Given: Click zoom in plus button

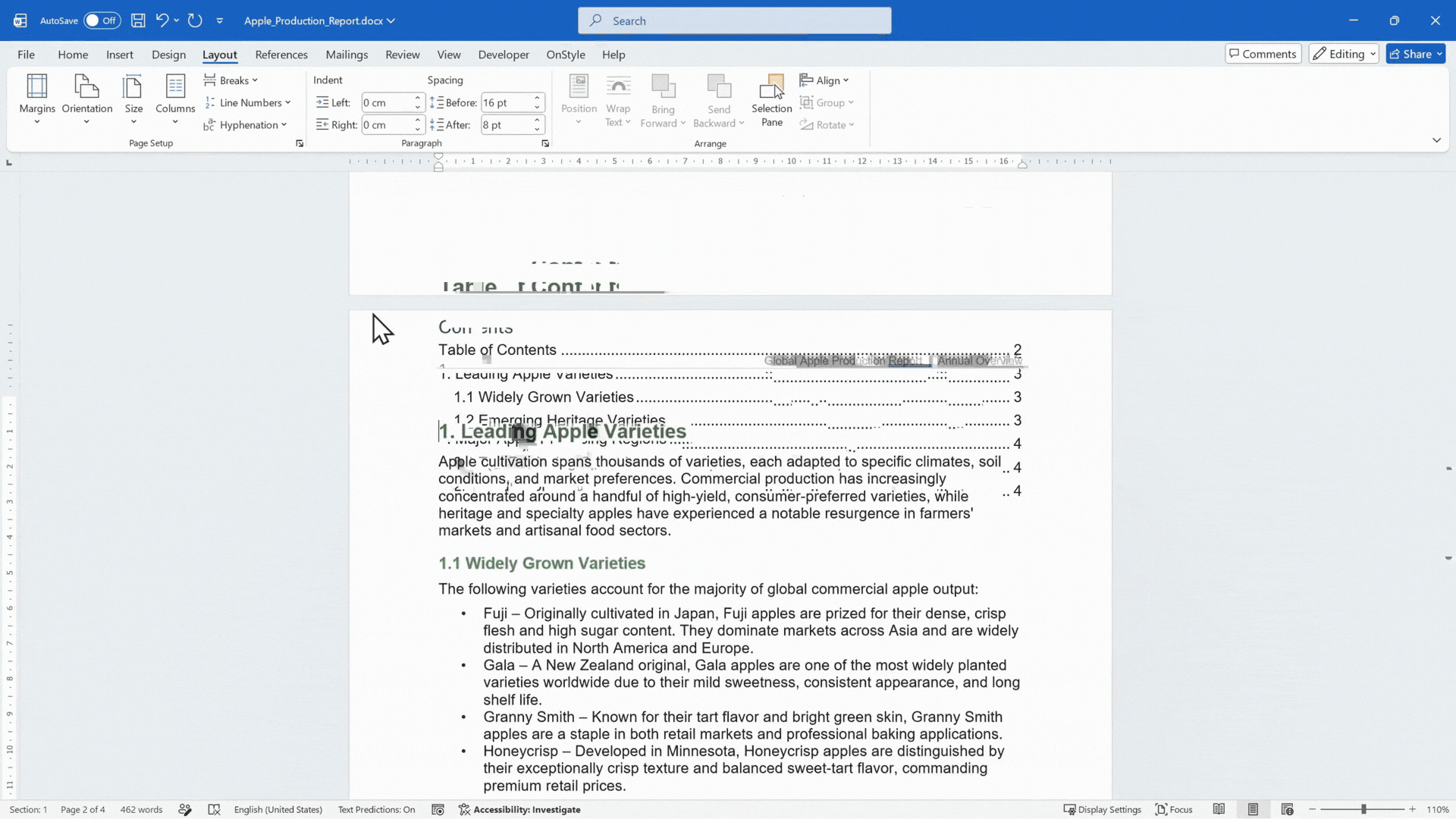Looking at the screenshot, I should click(x=1413, y=809).
